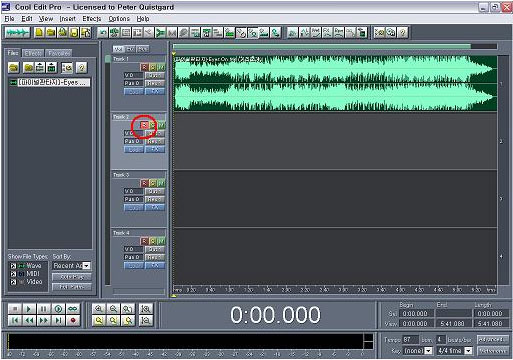Viewport: 513px width, 360px height.
Task: Open the File menu
Action: click(x=9, y=19)
